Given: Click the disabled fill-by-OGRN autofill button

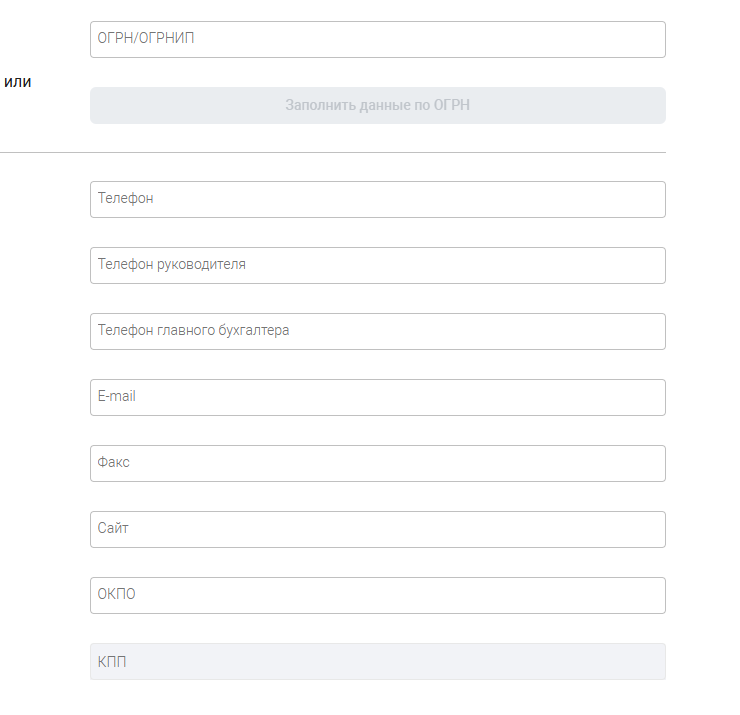Looking at the screenshot, I should 377,105.
